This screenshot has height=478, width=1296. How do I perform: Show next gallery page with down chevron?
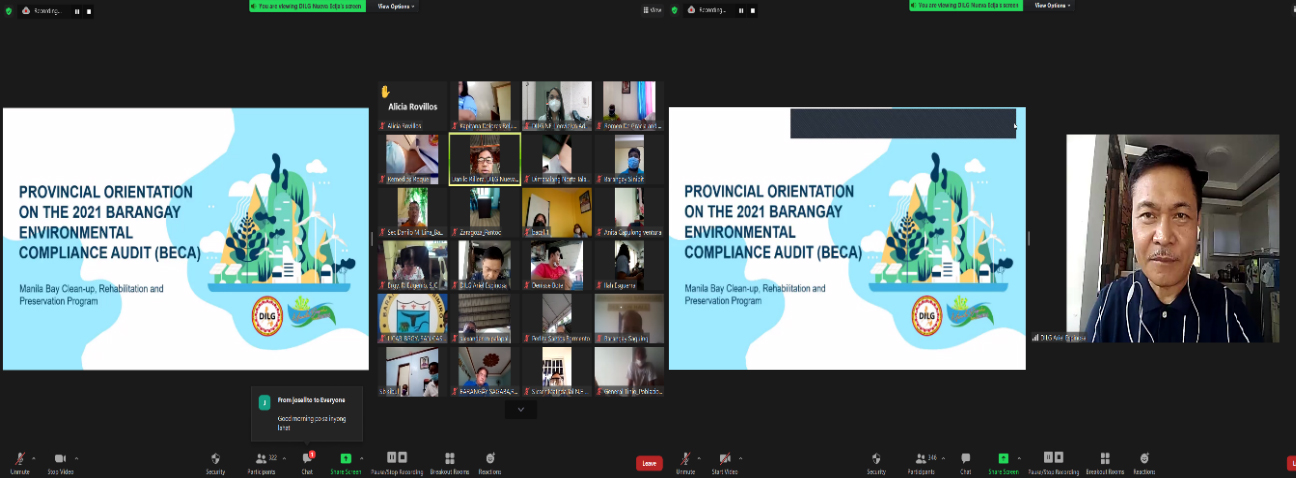pyautogui.click(x=520, y=410)
